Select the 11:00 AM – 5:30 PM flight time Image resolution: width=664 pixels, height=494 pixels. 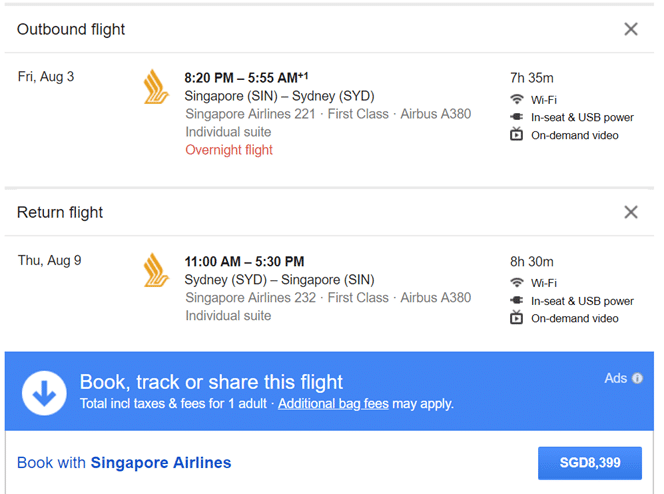pos(244,261)
